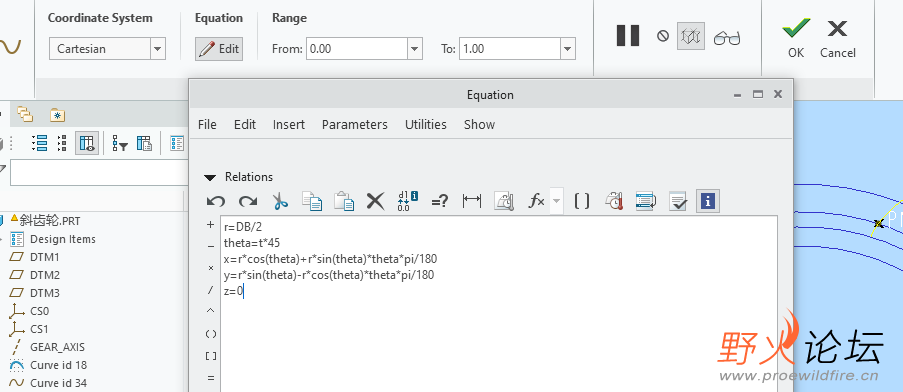Viewport: 903px width, 392px height.
Task: Open the File menu in Equation window
Action: click(207, 124)
